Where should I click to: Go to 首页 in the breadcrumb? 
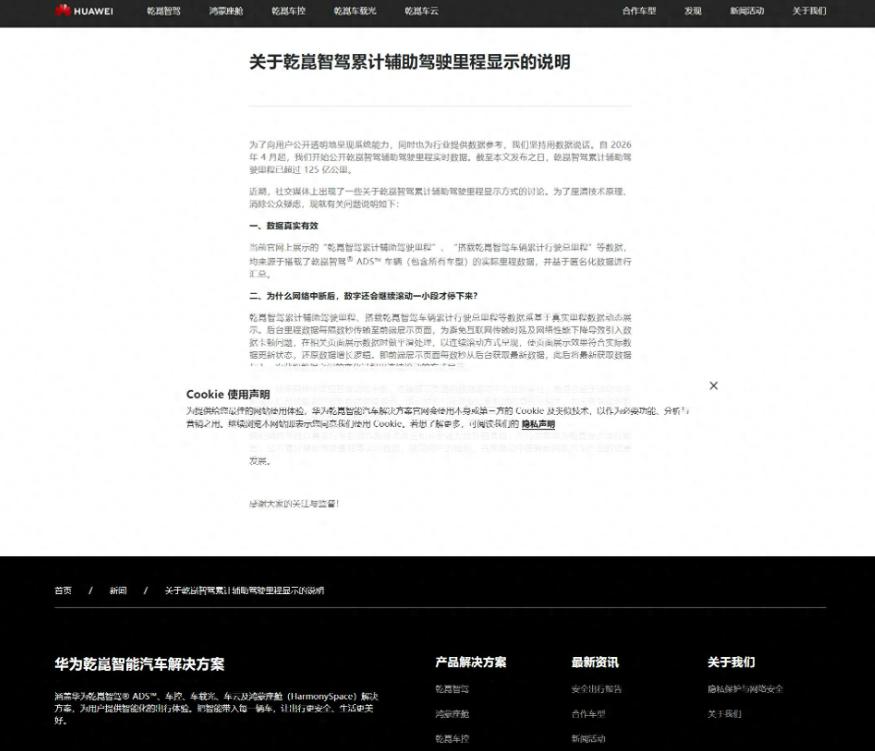(63, 590)
